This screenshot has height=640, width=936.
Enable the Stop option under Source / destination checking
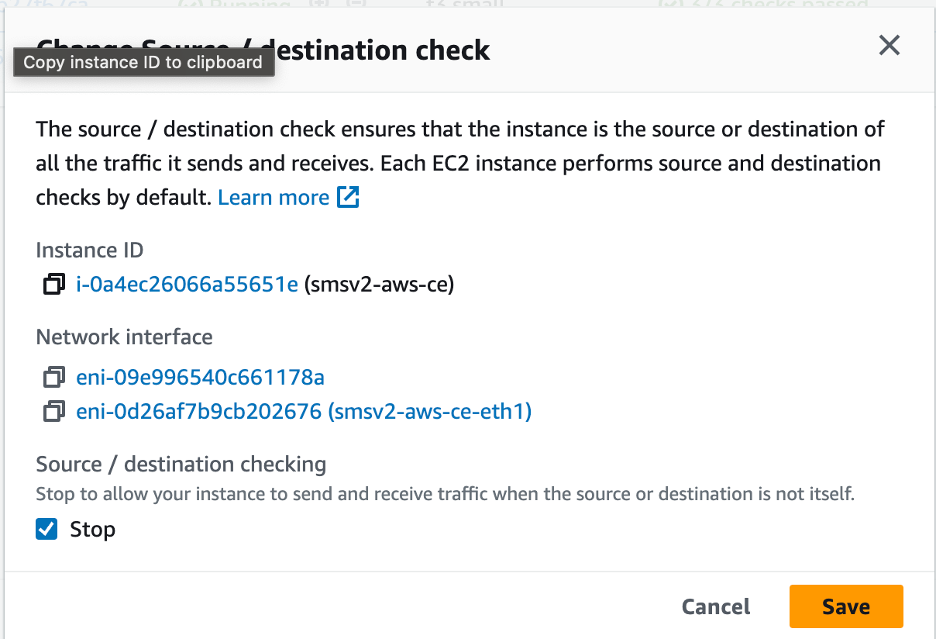pyautogui.click(x=45, y=529)
